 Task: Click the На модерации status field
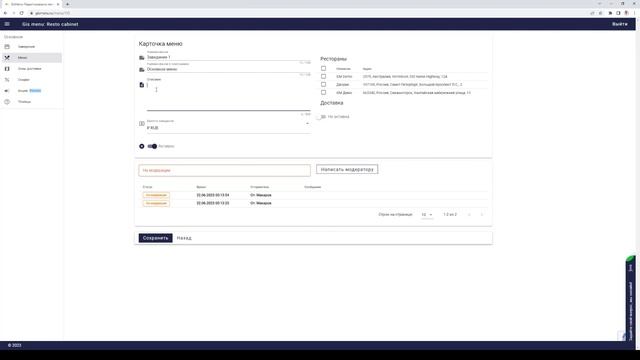tap(224, 170)
